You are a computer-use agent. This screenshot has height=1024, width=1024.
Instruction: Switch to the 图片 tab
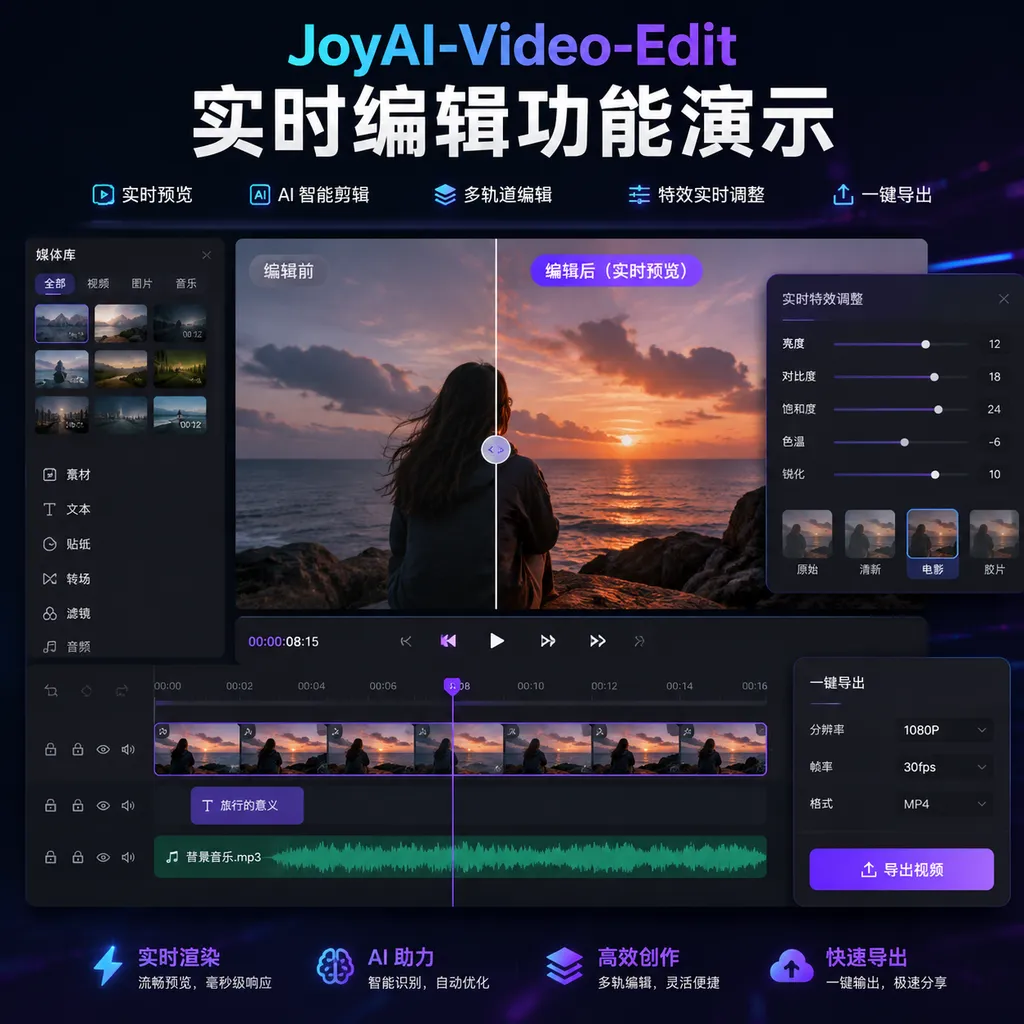pos(142,283)
